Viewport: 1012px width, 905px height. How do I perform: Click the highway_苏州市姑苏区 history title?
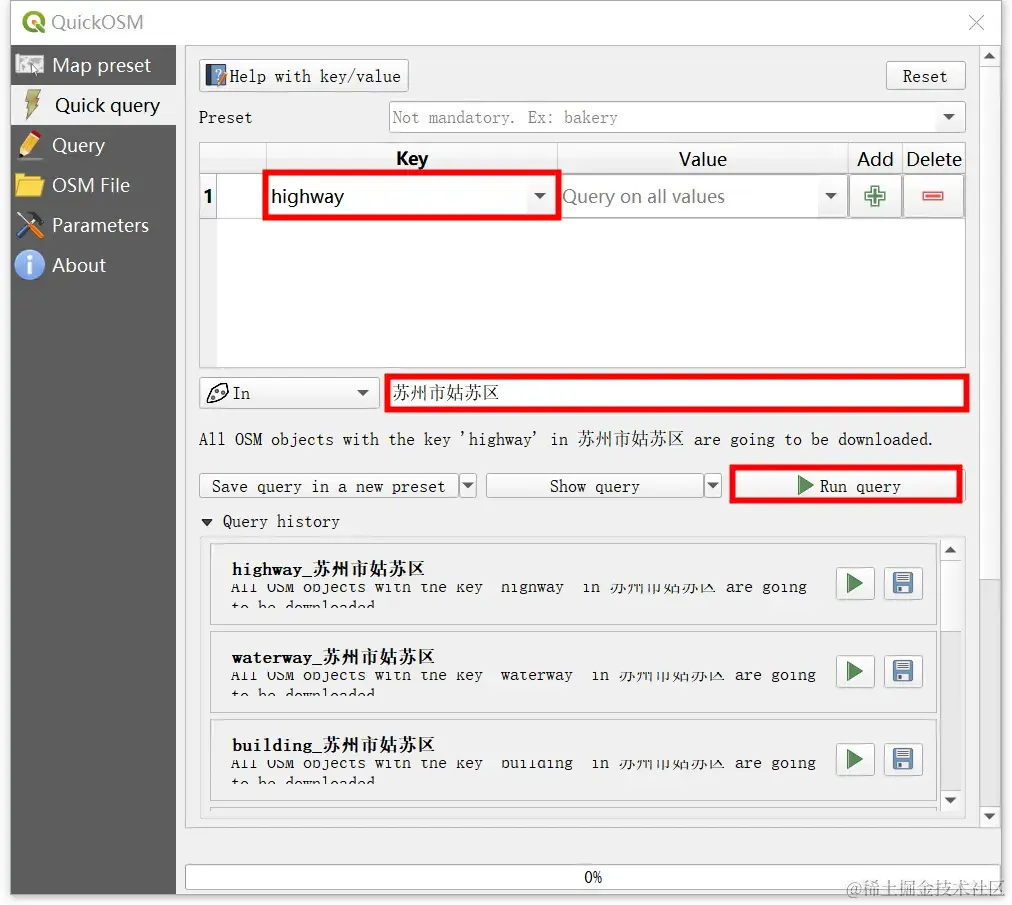pyautogui.click(x=328, y=569)
